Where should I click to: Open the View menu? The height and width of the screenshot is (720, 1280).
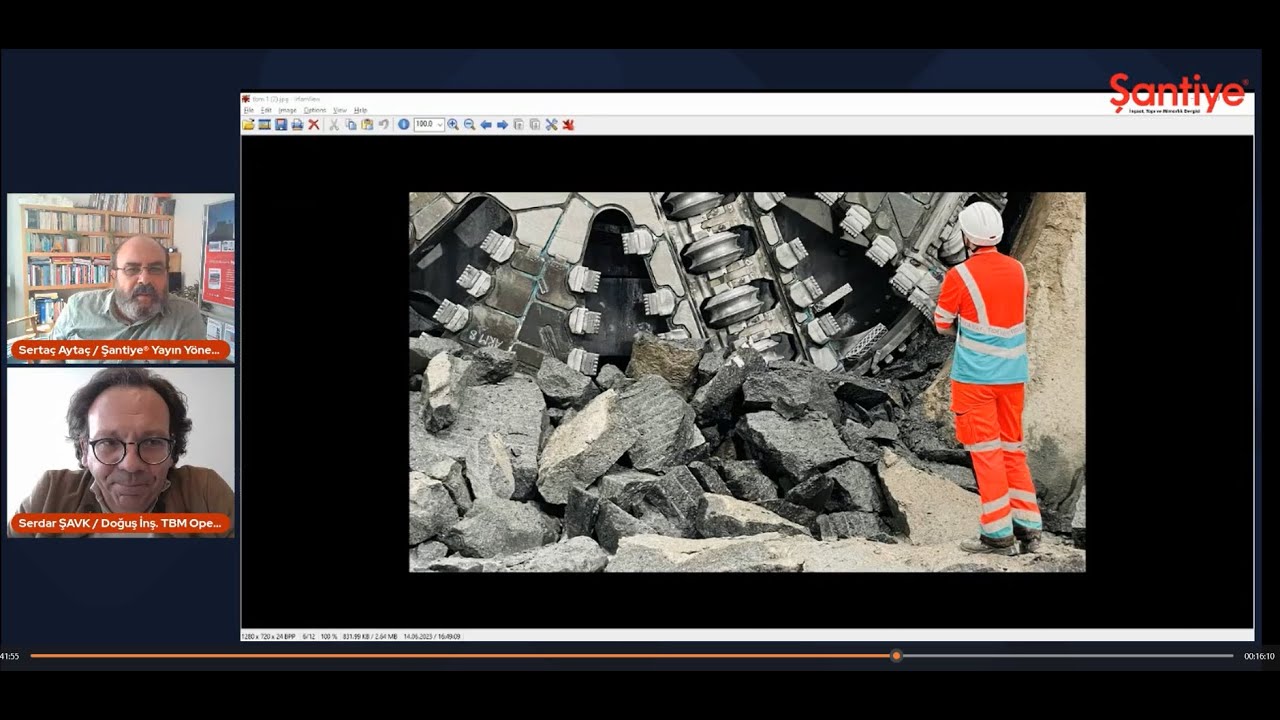click(x=340, y=110)
